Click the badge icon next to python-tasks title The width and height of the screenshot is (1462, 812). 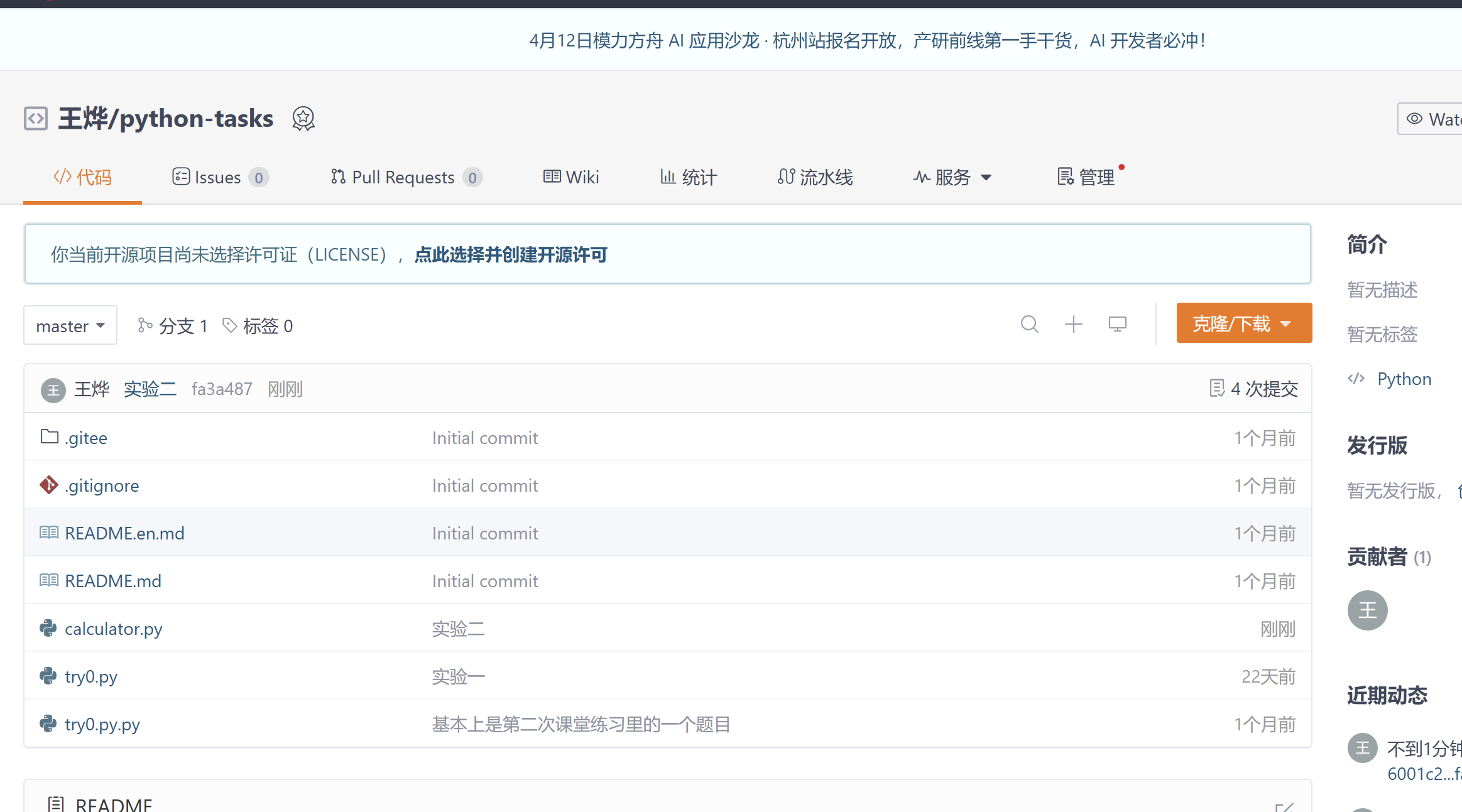(x=303, y=119)
